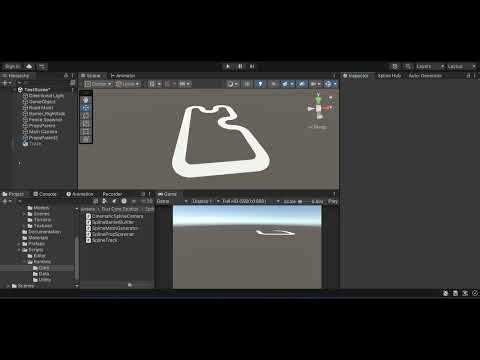Open the Full HD resolution dropdown
480x360 pixels.
pos(251,201)
